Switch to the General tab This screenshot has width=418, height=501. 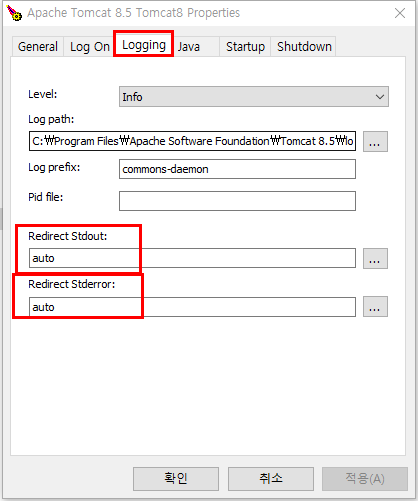[38, 47]
